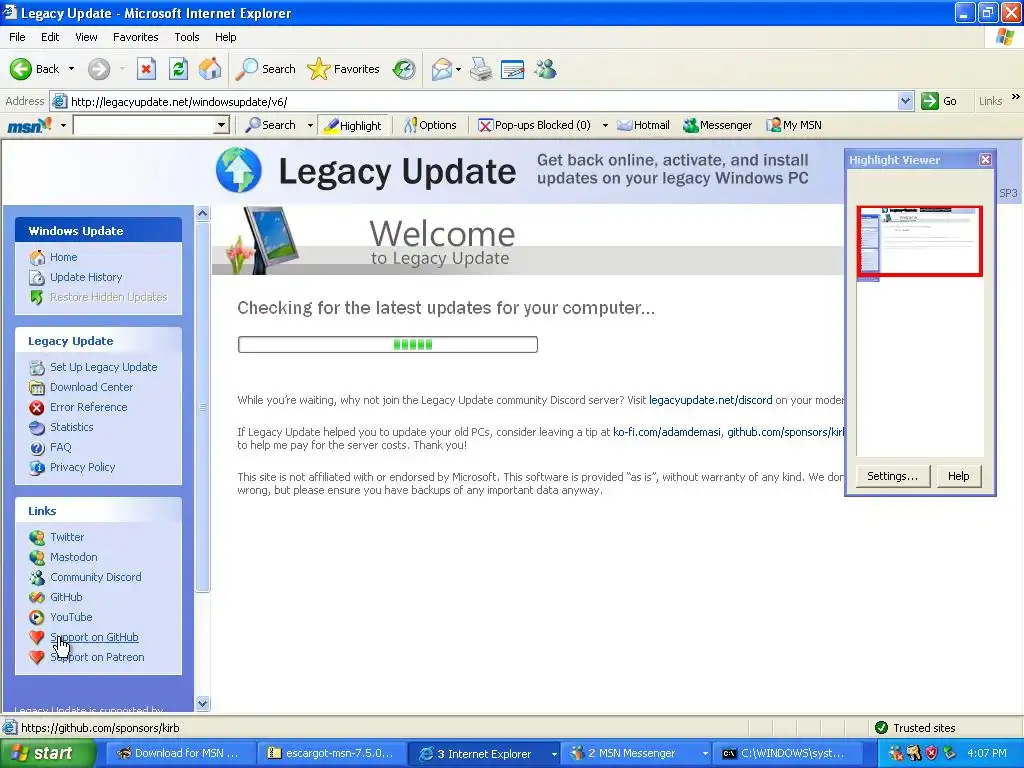The width and height of the screenshot is (1024, 768).
Task: Click the MSN butterfly logo
Action: click(x=29, y=125)
